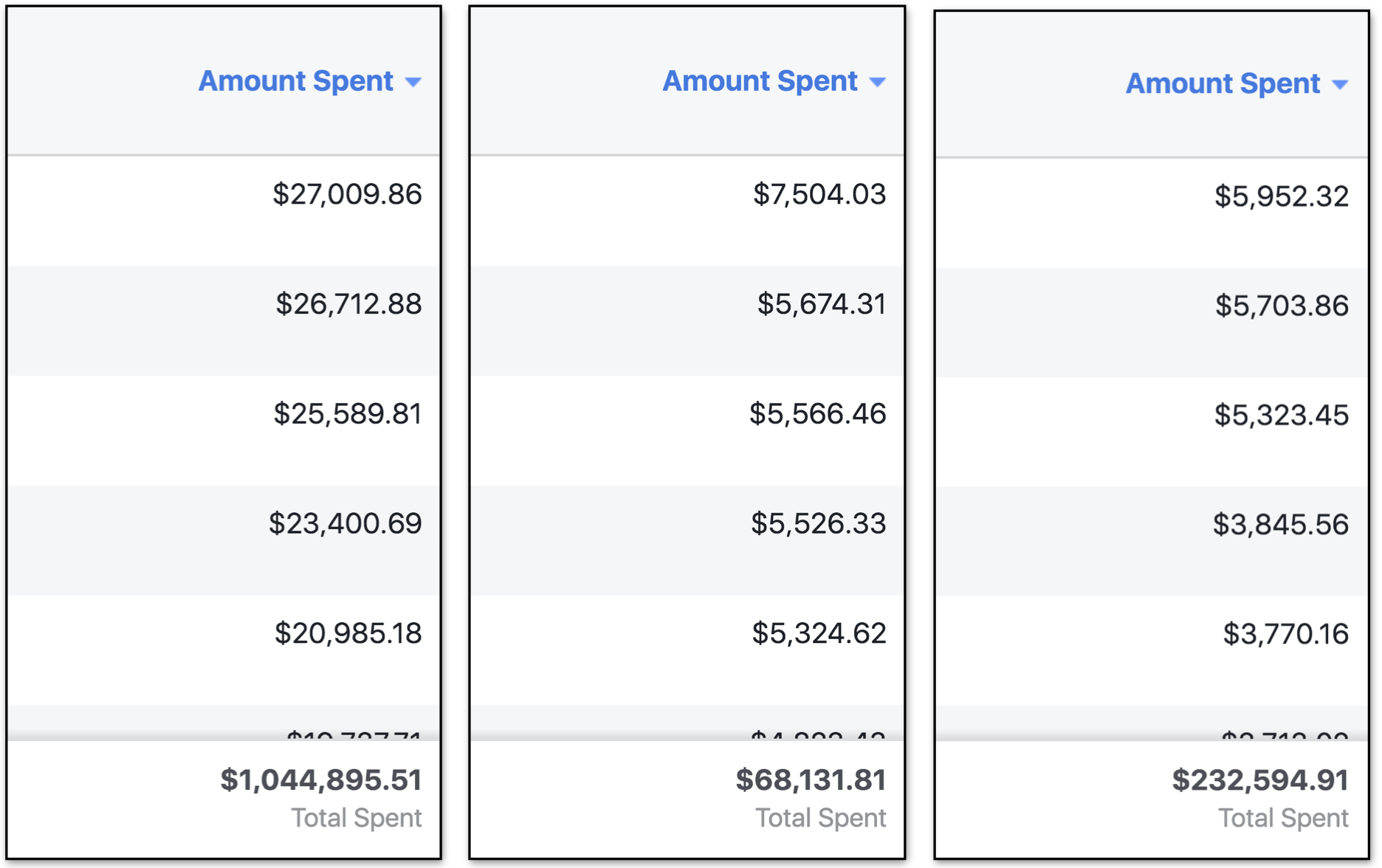Click the $25,589.81 amount cell
1382x868 pixels.
click(348, 414)
